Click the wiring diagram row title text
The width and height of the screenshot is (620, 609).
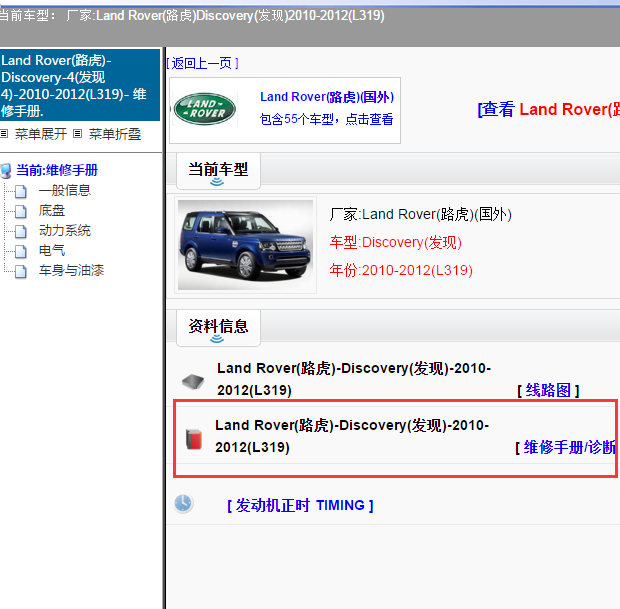tap(354, 379)
